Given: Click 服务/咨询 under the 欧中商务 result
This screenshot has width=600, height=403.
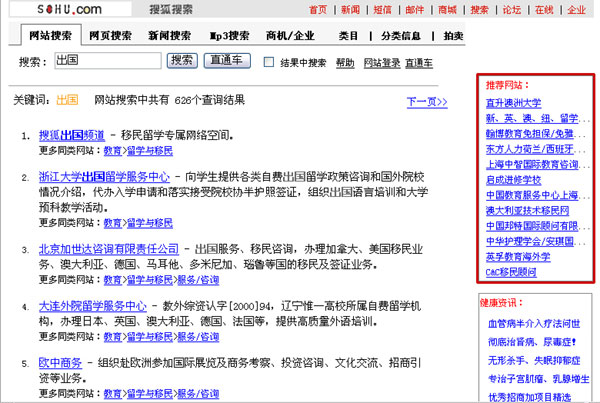Looking at the screenshot, I should (198, 393).
